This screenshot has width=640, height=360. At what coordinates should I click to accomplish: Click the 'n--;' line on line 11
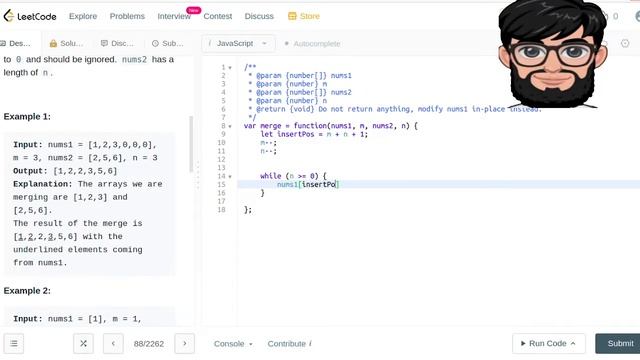point(269,151)
